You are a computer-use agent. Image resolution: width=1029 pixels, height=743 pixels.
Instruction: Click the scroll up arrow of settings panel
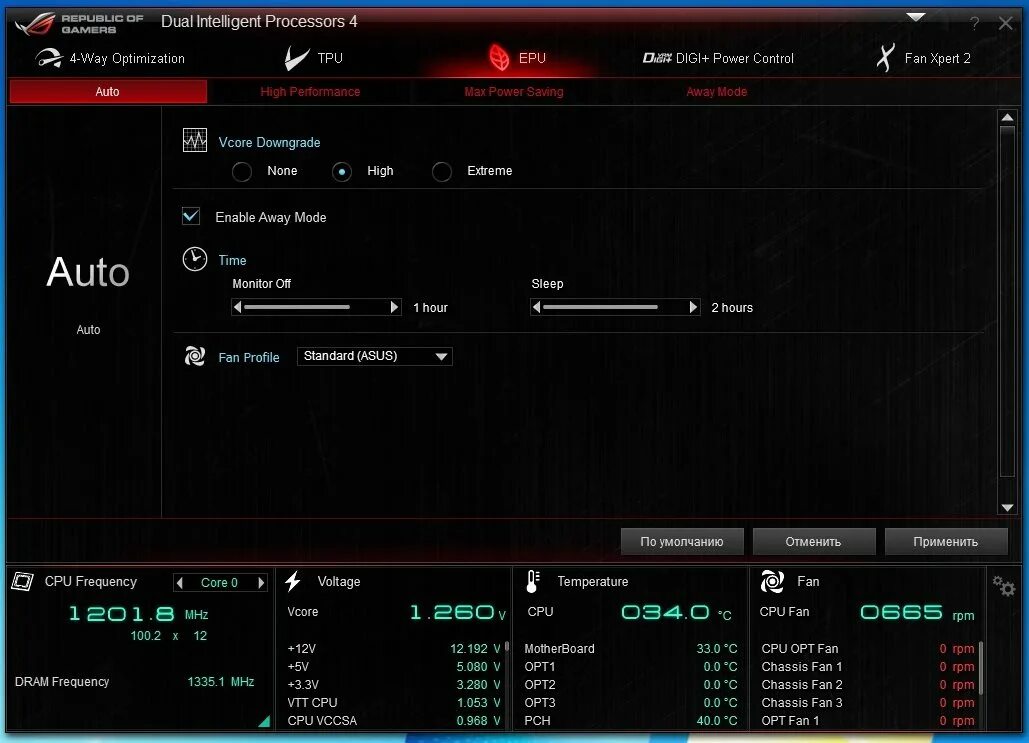[x=1007, y=117]
